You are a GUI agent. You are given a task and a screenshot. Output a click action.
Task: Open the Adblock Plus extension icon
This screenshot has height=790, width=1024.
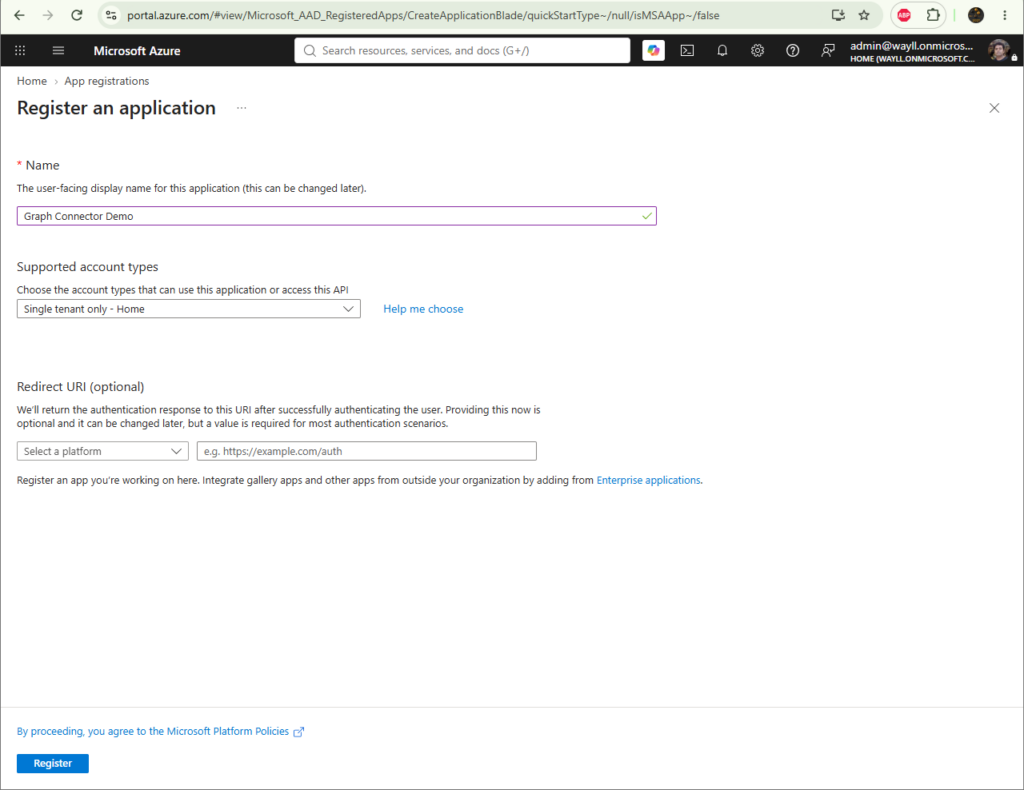[x=904, y=15]
